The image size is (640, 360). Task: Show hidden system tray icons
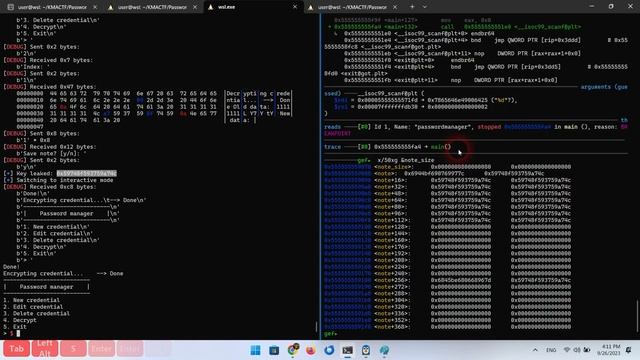pos(535,350)
